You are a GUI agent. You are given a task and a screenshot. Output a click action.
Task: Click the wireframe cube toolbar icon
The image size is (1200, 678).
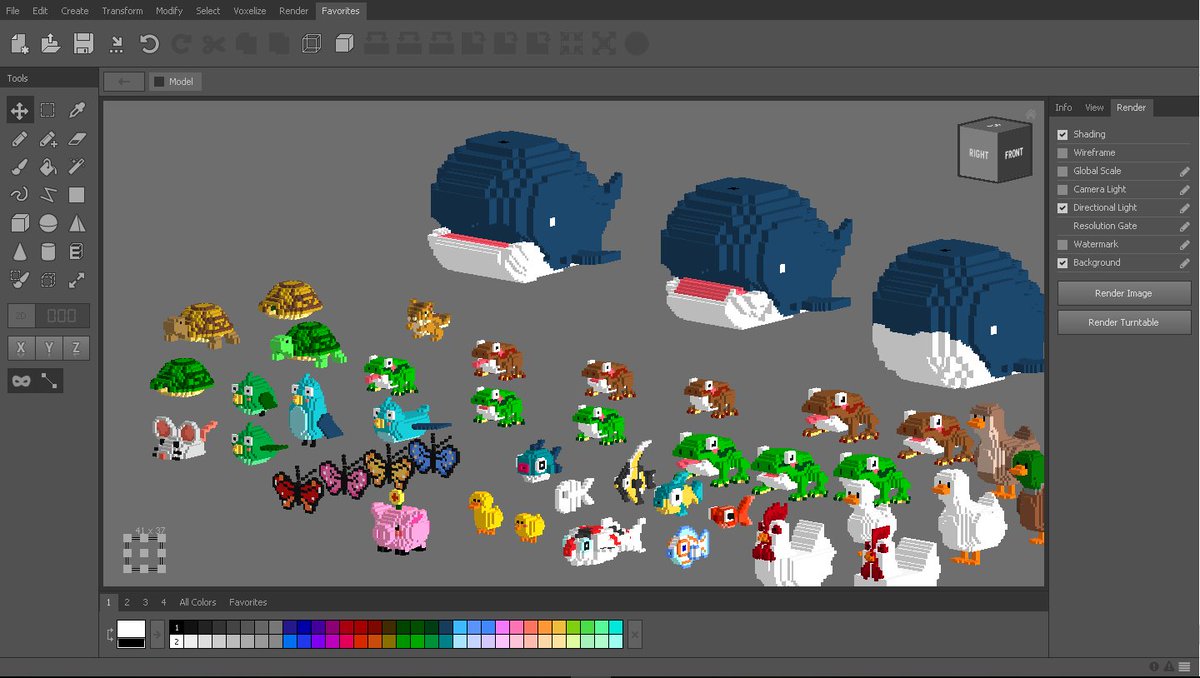(x=311, y=44)
